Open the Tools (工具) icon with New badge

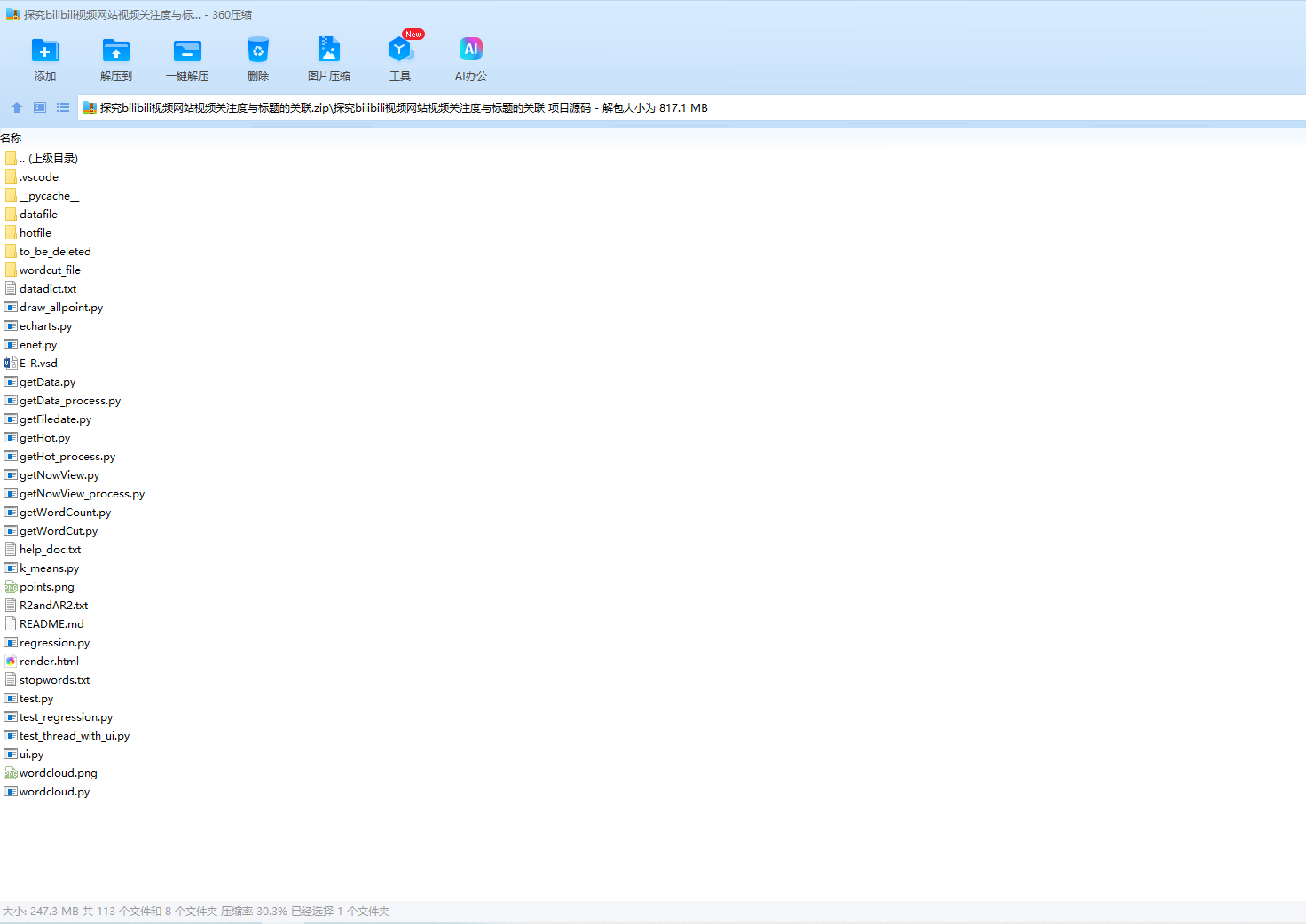pyautogui.click(x=400, y=51)
